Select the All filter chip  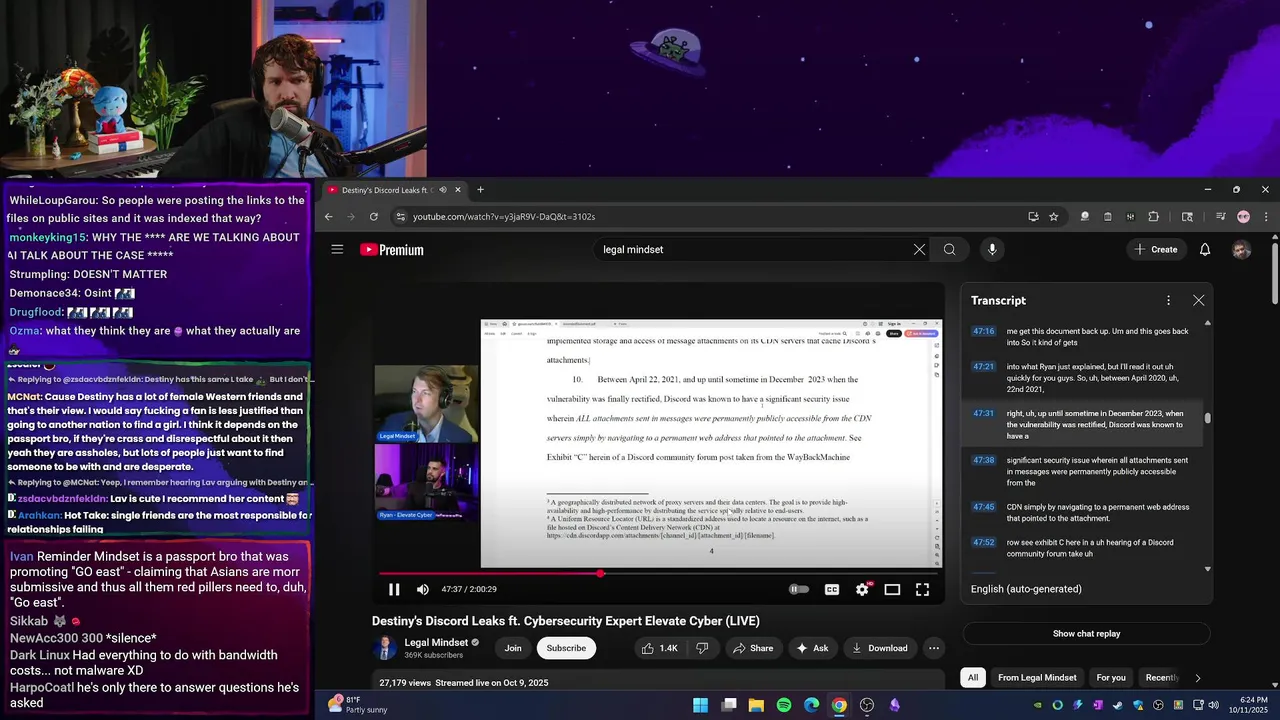(x=972, y=678)
